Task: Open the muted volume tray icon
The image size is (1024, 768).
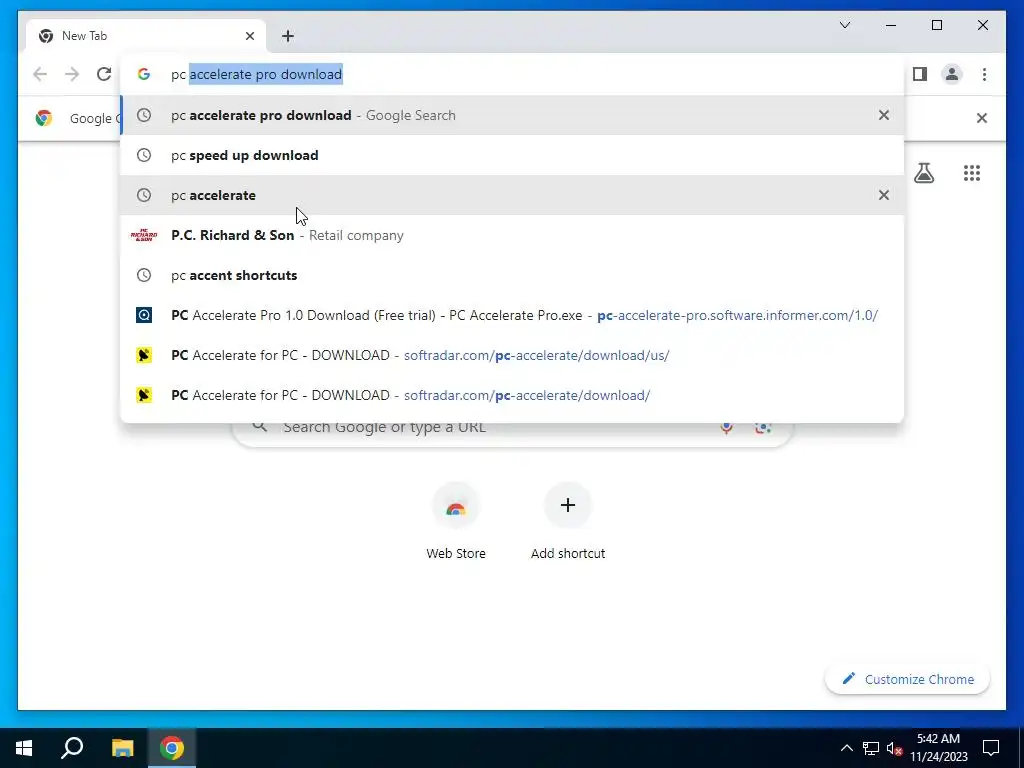Action: 895,748
